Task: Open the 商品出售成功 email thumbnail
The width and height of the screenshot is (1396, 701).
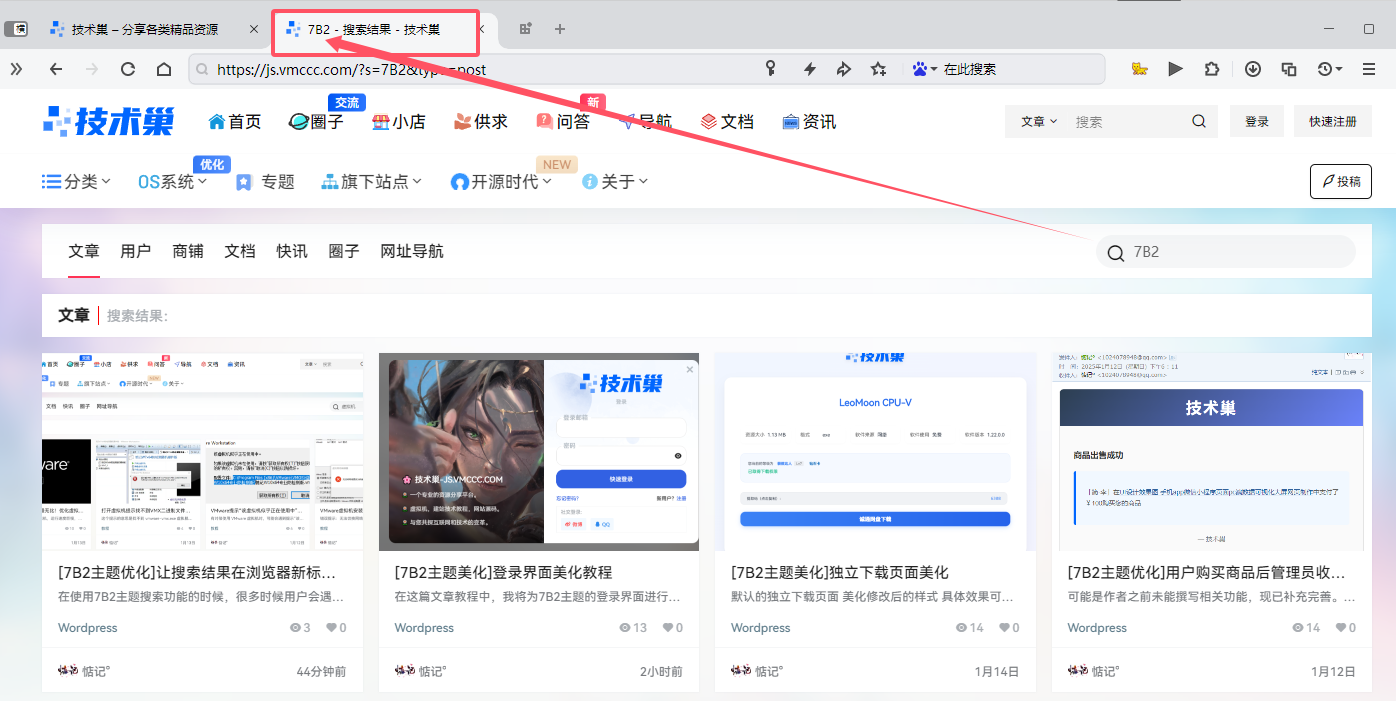Action: (x=1211, y=451)
